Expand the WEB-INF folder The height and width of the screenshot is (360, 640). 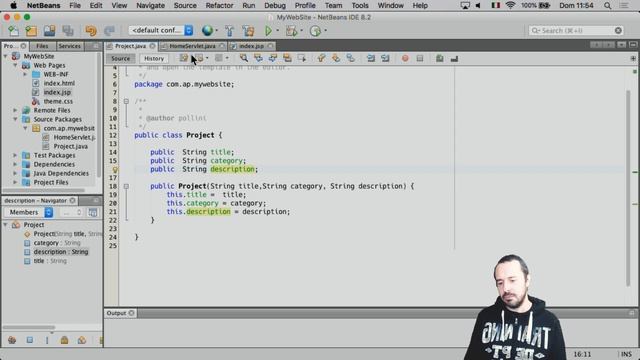[25, 74]
